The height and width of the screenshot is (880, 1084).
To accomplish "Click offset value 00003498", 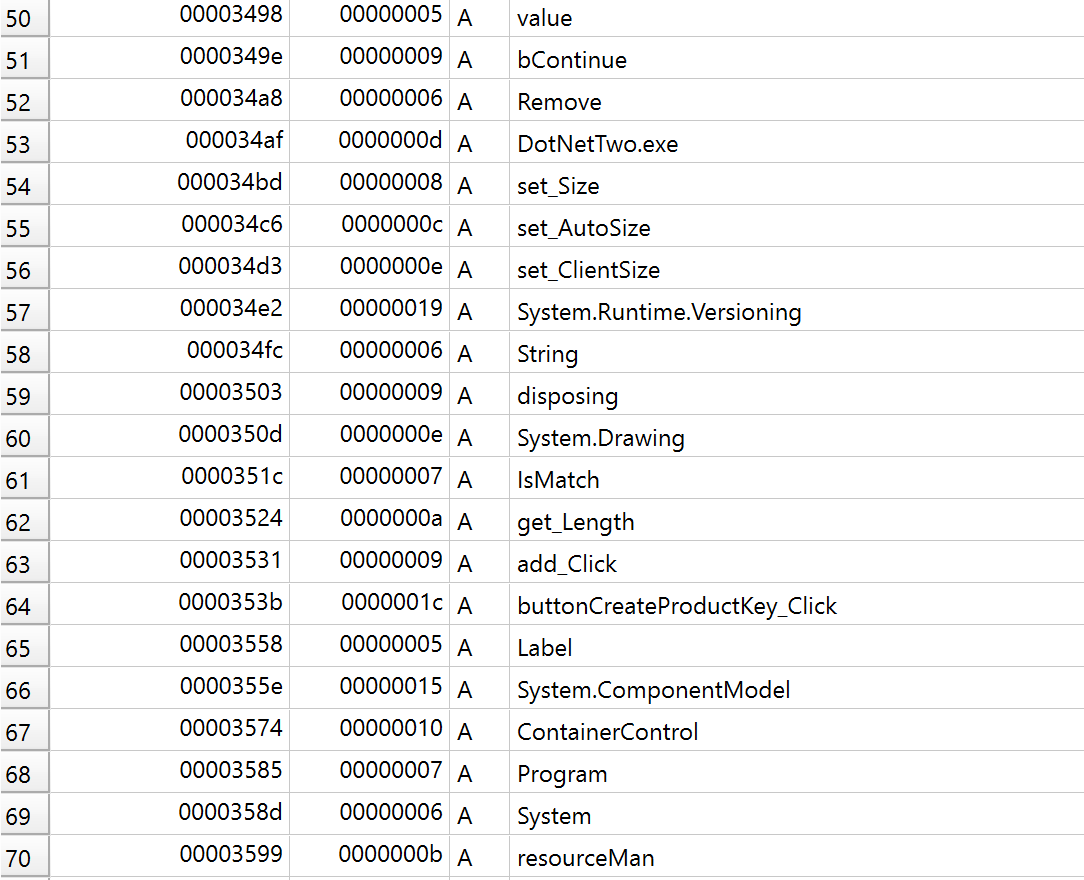I will (x=231, y=14).
